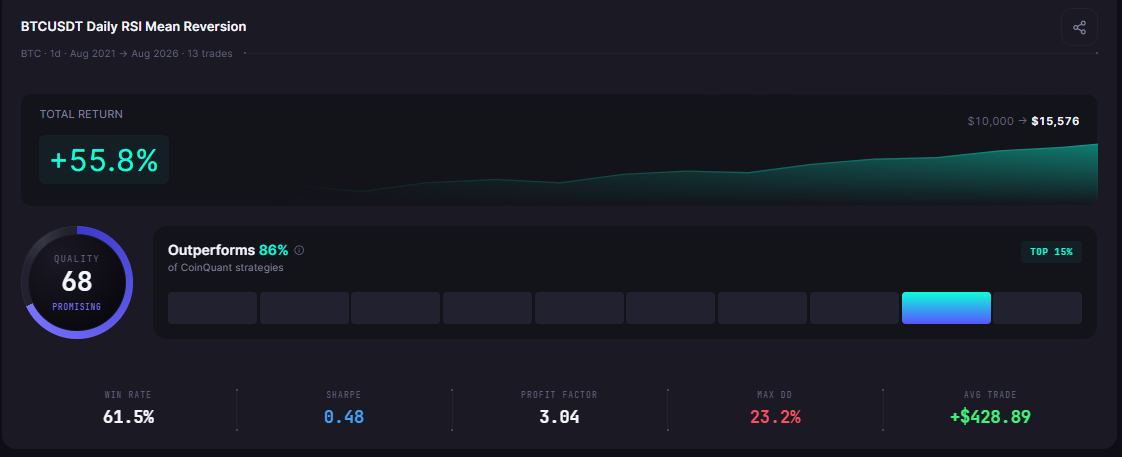
Task: Select the highlighted gradient percentile bar
Action: pyautogui.click(x=946, y=308)
